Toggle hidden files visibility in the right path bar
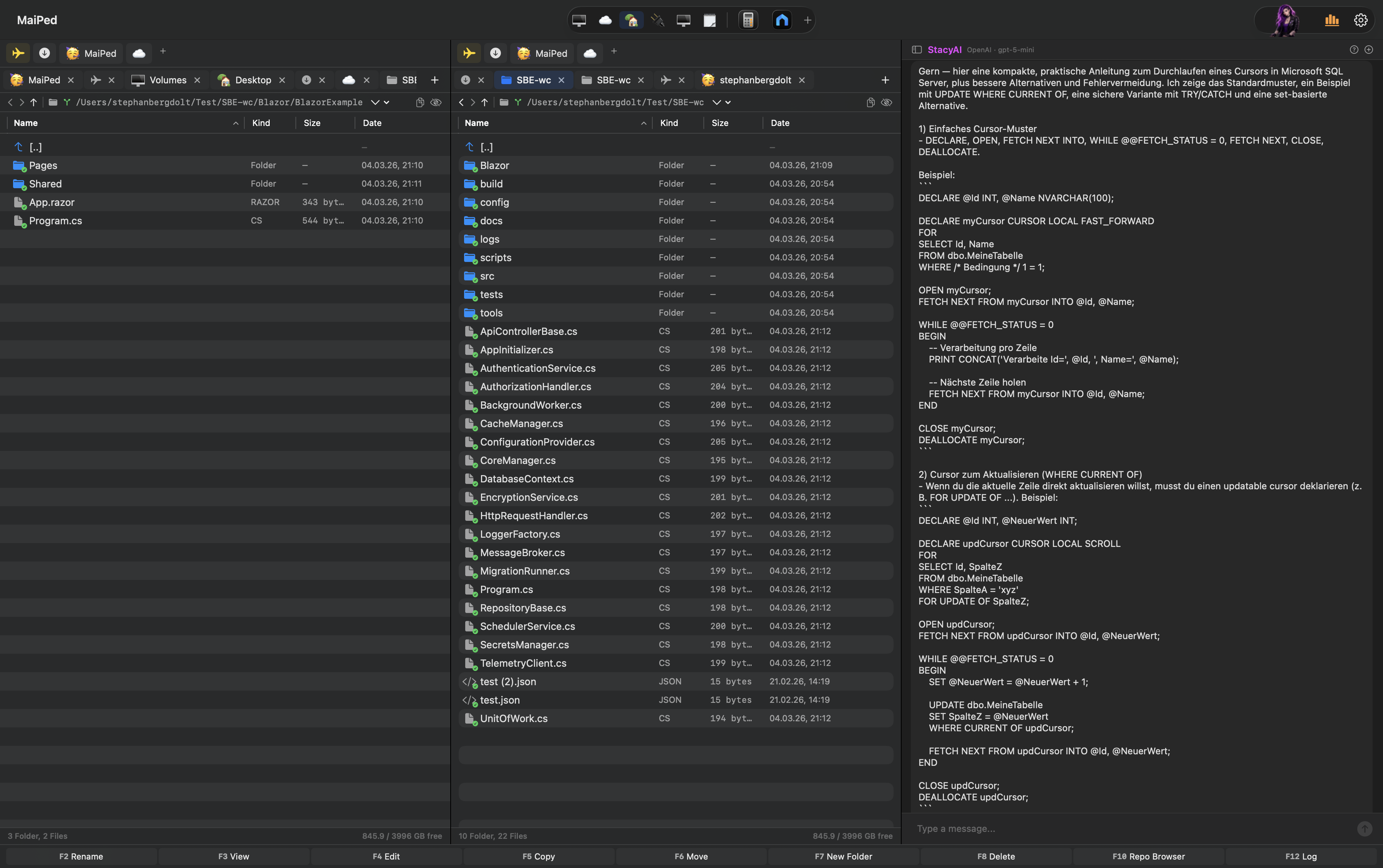This screenshot has height=868, width=1383. (886, 102)
